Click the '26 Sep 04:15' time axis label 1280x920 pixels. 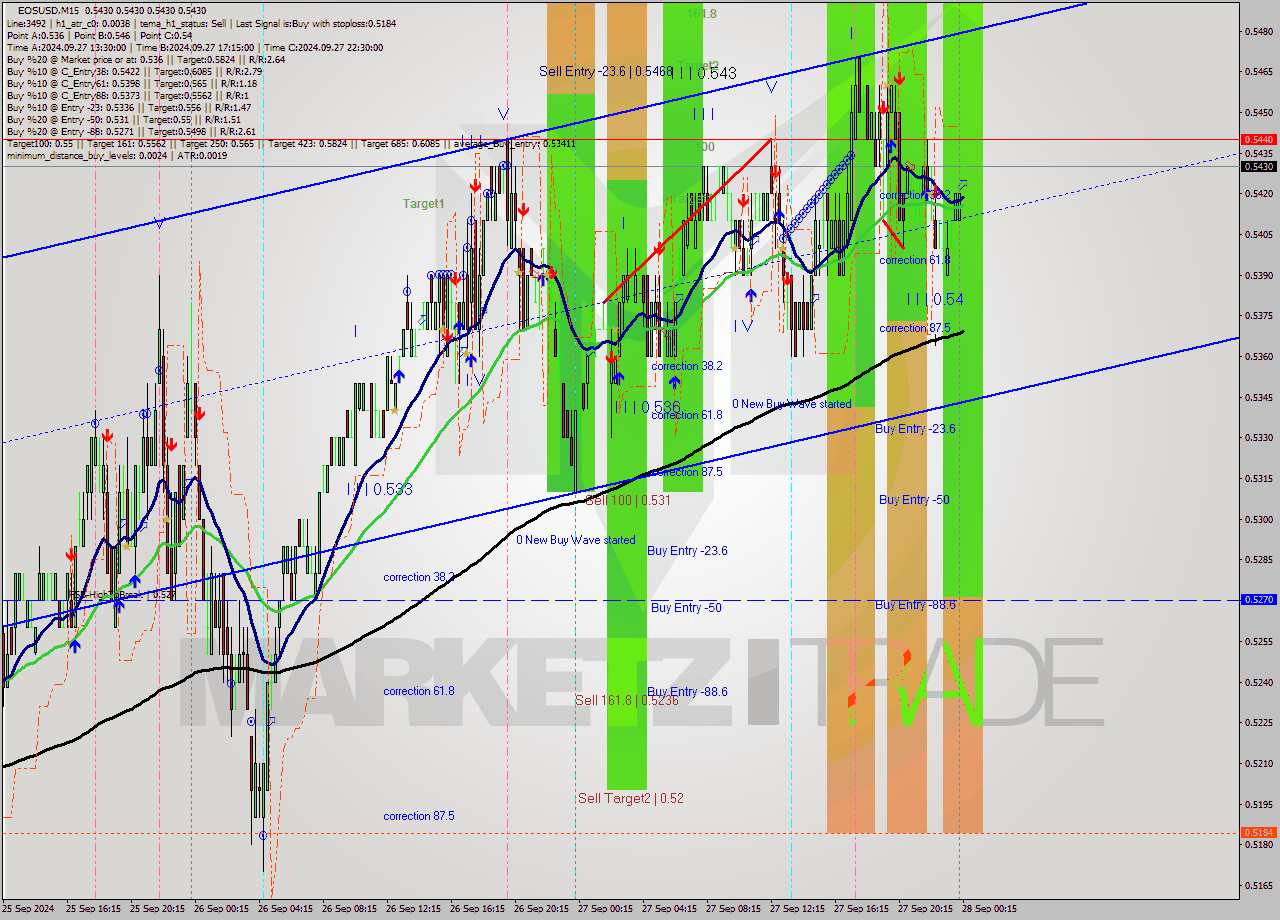click(x=285, y=909)
